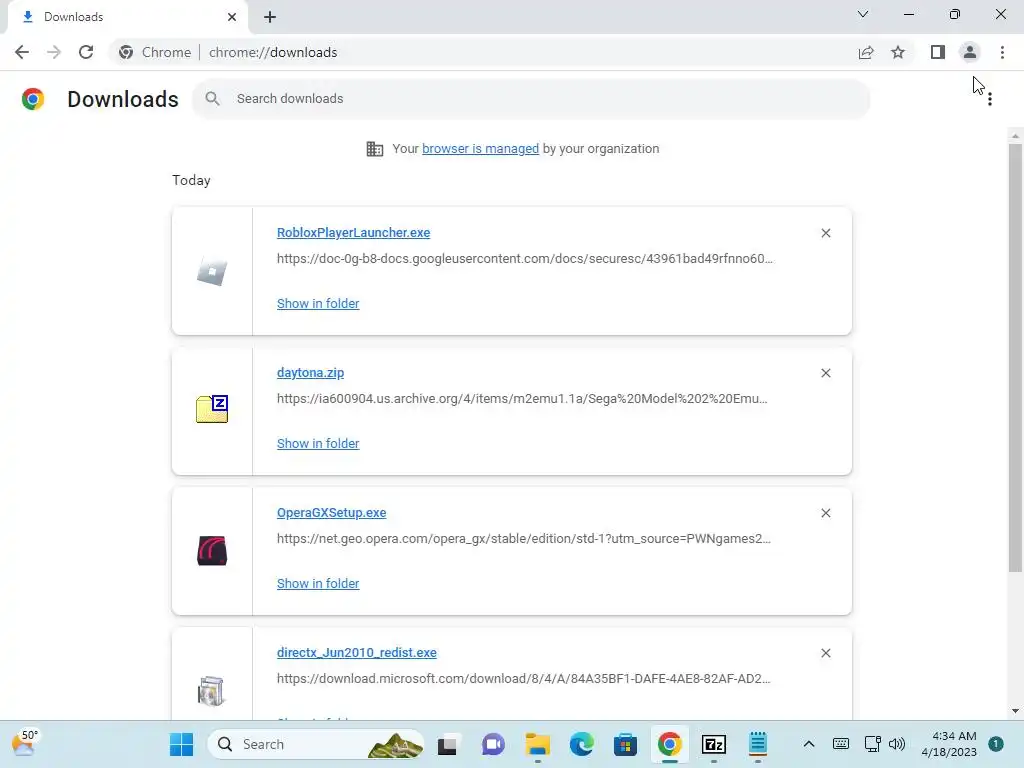The width and height of the screenshot is (1024, 768).
Task: Click the download.microsoft.com source URL
Action: (x=523, y=679)
